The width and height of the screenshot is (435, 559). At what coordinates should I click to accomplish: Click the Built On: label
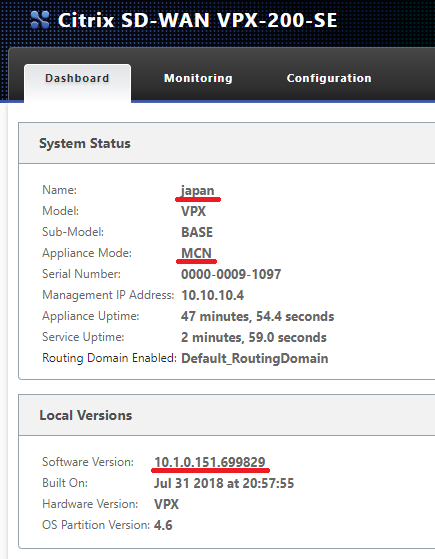[65, 483]
